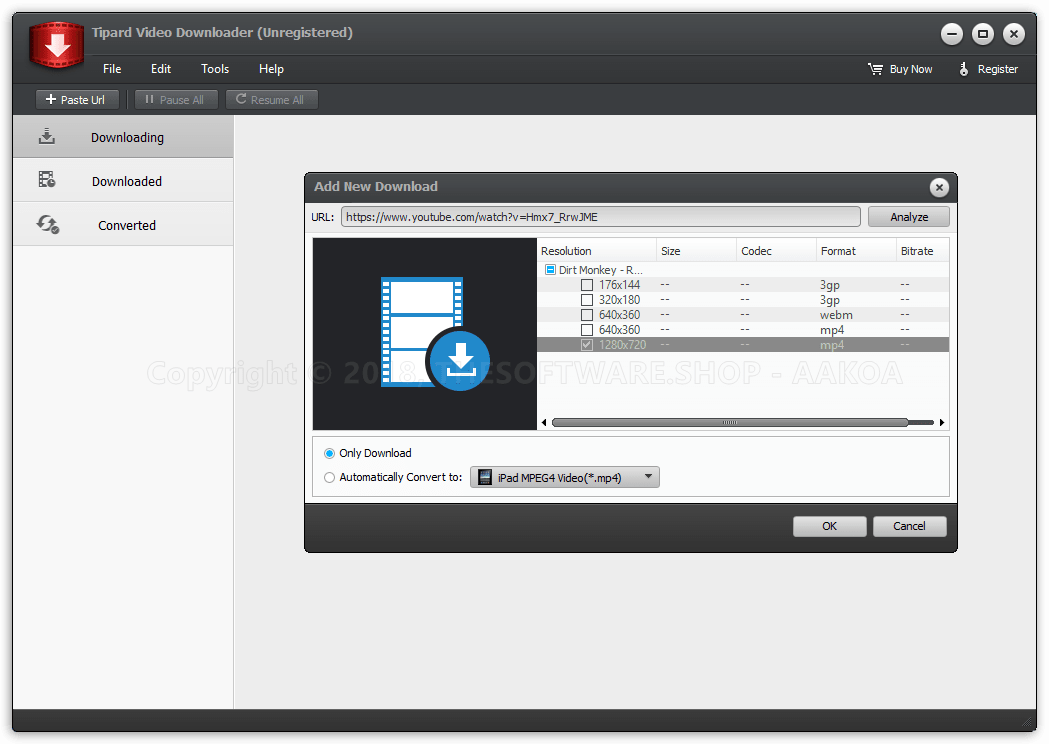Check the 640x360 webm resolution checkbox
The height and width of the screenshot is (744, 1049).
(x=587, y=314)
